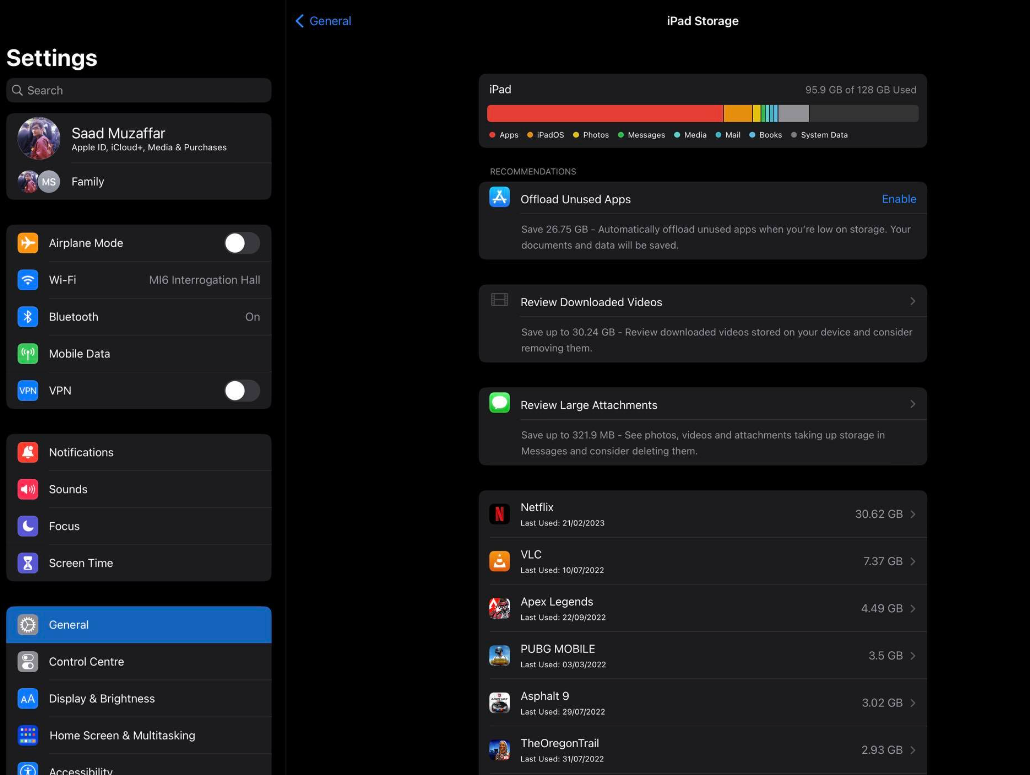Tap the 30.62 GB Netflix size

point(878,514)
